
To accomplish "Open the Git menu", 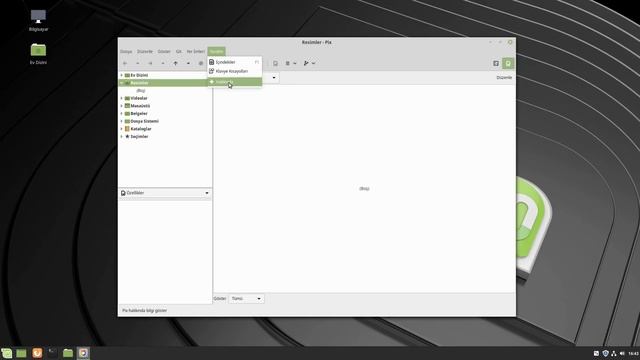I will (179, 51).
